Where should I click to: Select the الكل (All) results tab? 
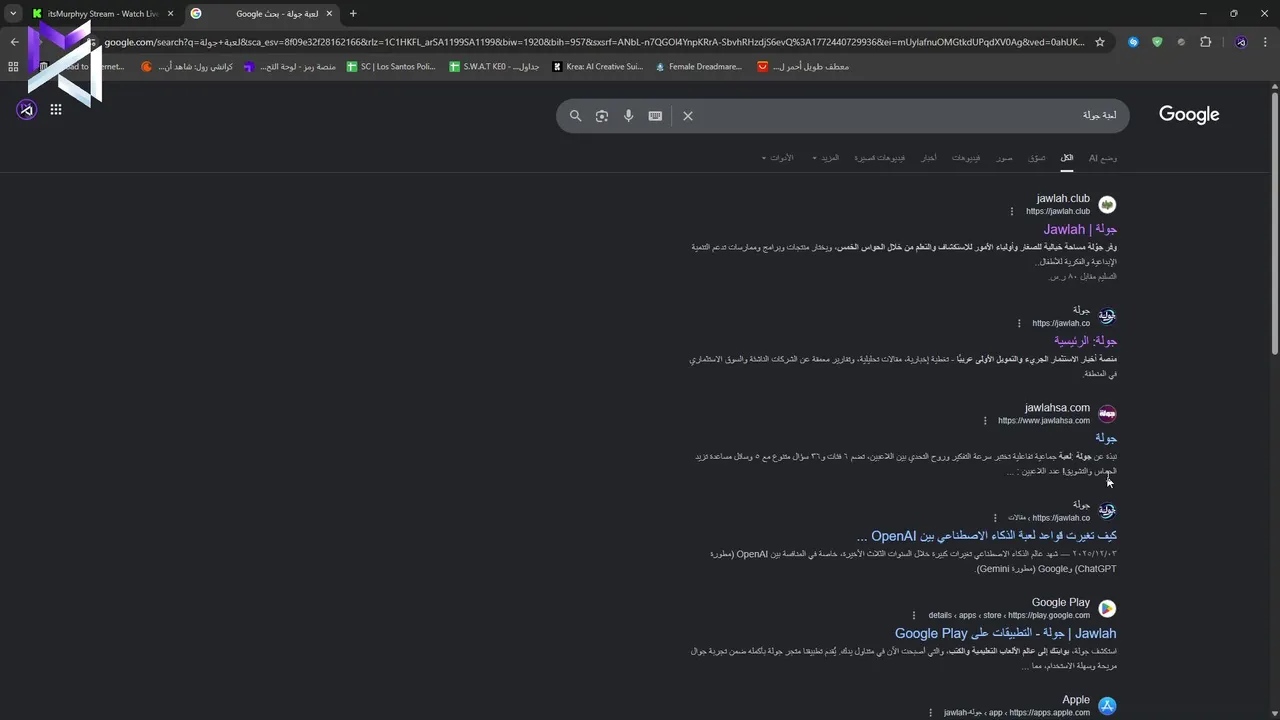(x=1067, y=158)
